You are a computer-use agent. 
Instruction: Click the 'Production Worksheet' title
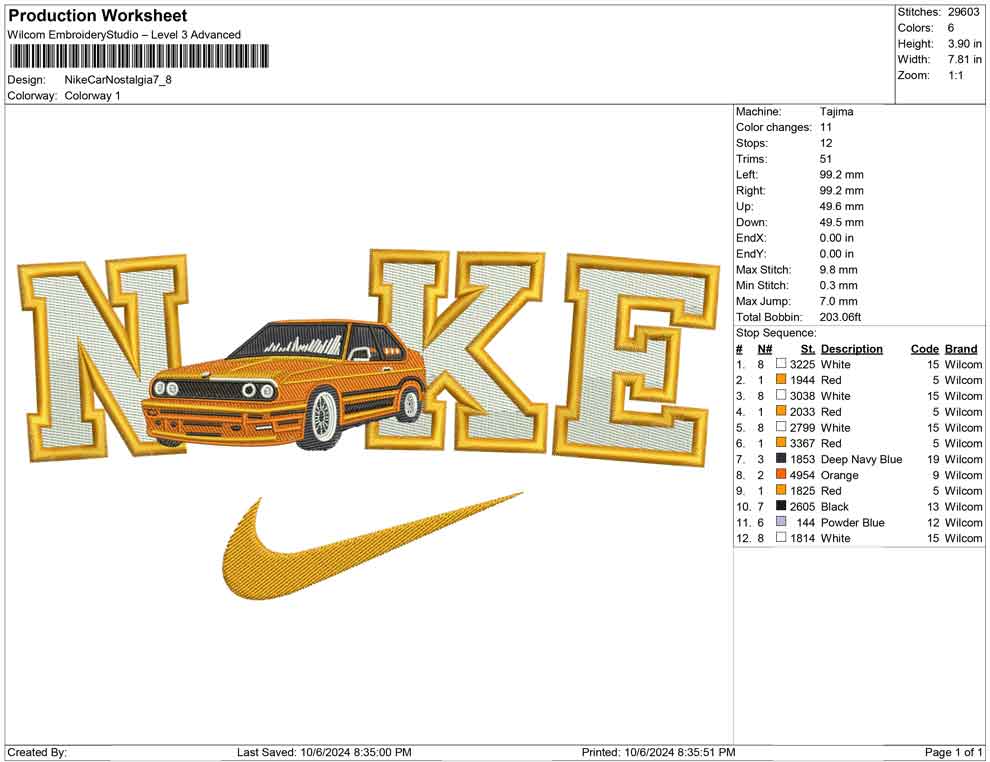[98, 16]
